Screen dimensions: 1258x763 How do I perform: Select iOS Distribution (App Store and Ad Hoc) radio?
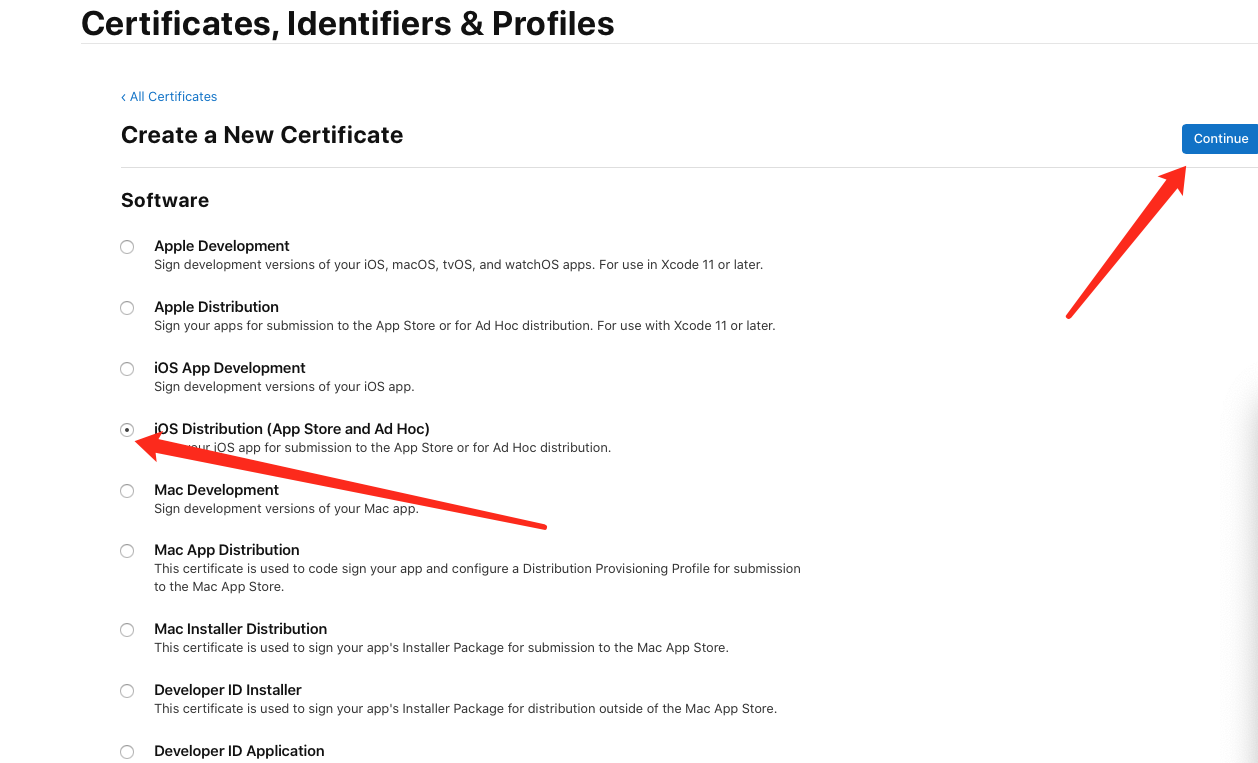[127, 430]
